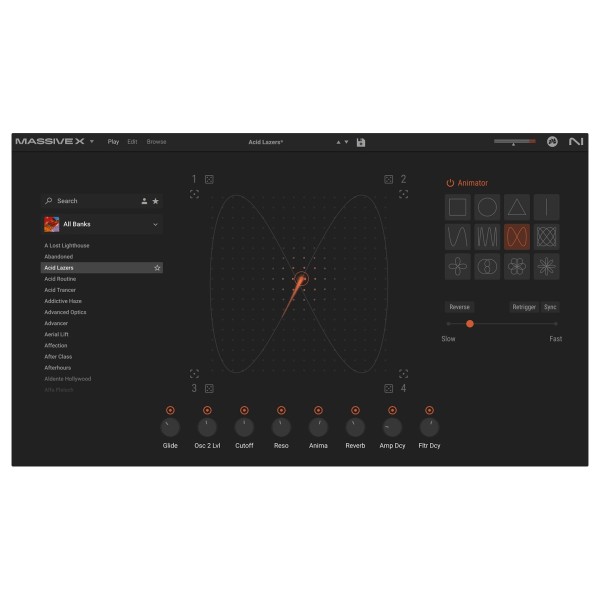
Task: Toggle the Sync option
Action: coord(550,307)
